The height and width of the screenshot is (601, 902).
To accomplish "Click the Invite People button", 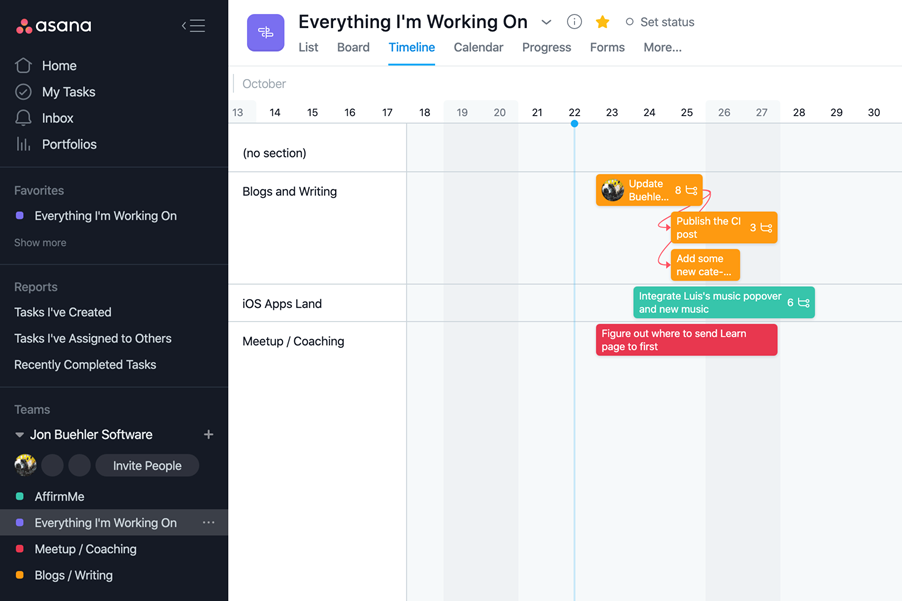I will [147, 465].
